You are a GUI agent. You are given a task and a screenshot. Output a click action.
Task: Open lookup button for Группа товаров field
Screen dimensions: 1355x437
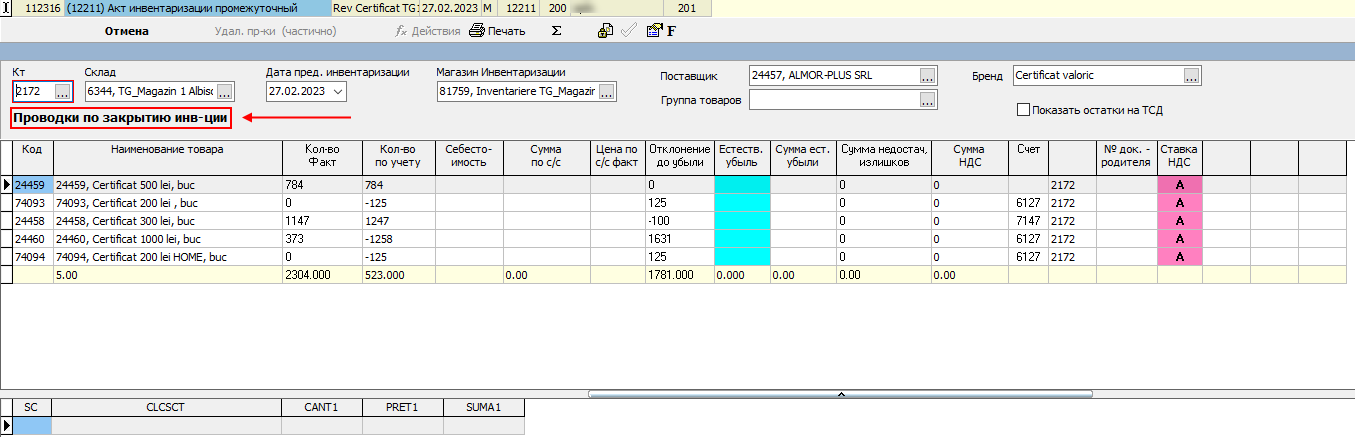pyautogui.click(x=928, y=99)
